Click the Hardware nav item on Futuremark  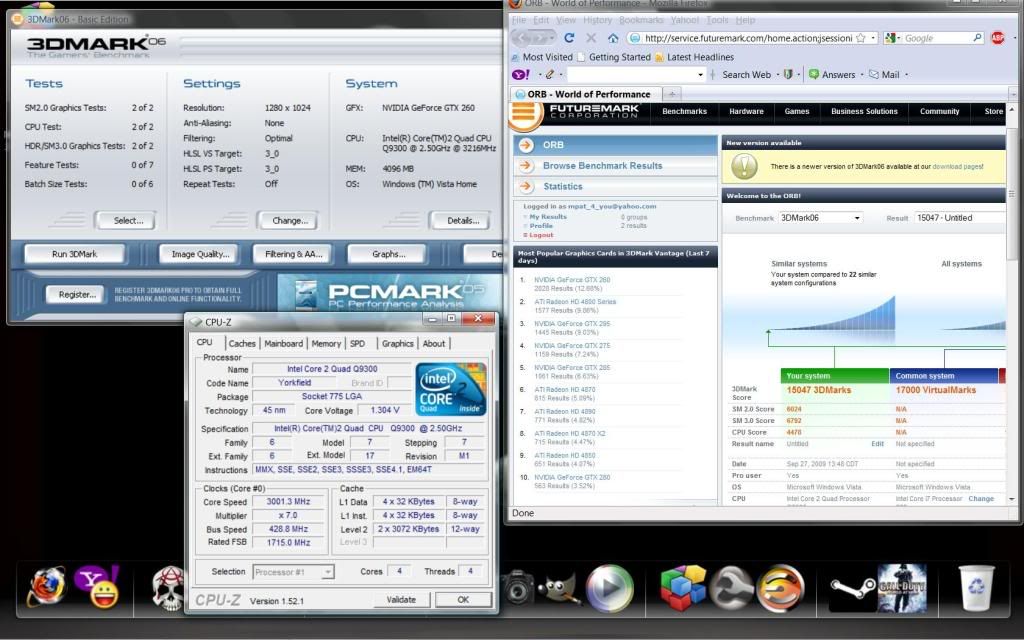click(x=746, y=112)
